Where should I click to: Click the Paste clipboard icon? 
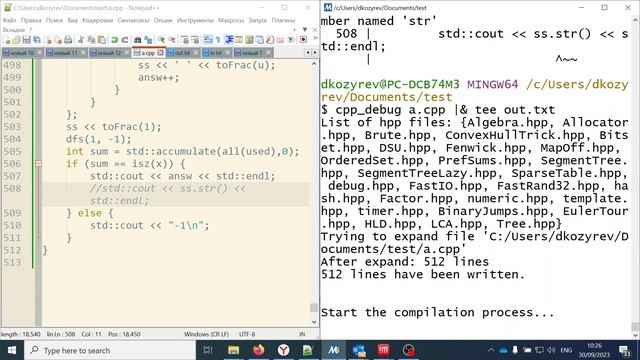101,40
